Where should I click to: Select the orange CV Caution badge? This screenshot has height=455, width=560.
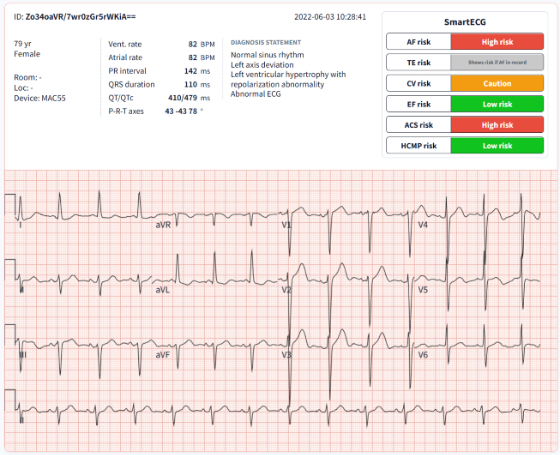497,83
